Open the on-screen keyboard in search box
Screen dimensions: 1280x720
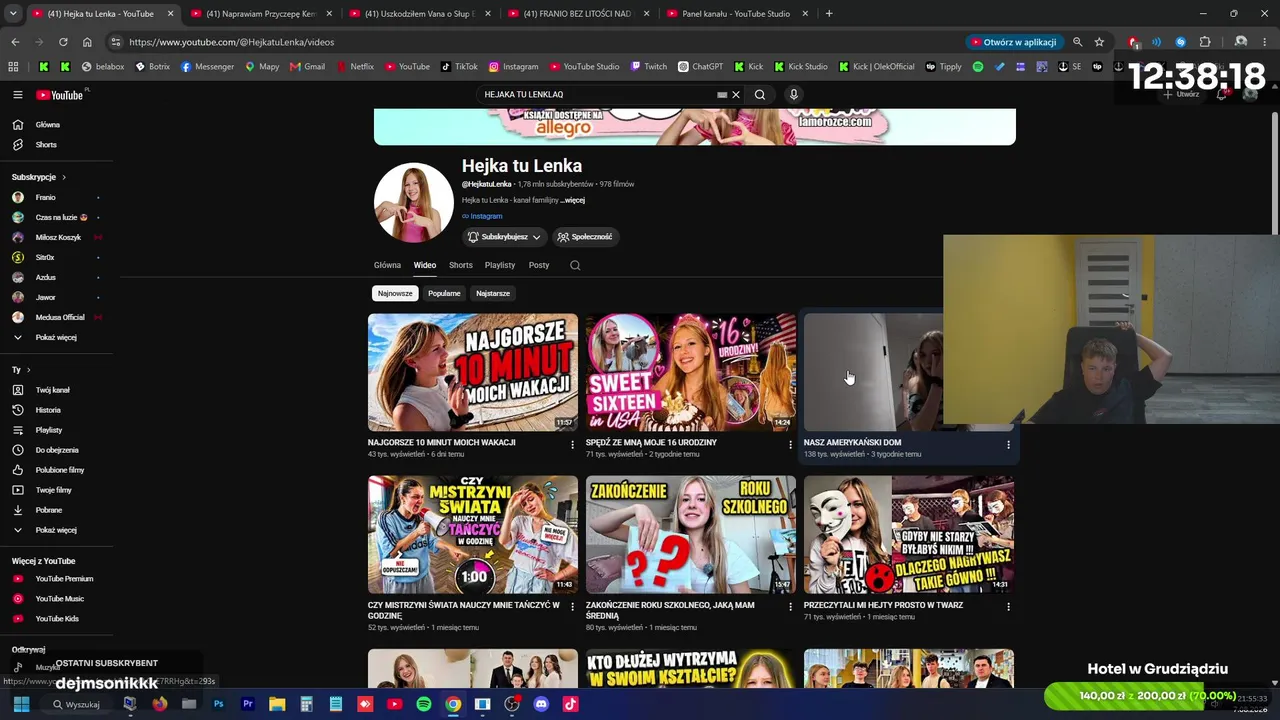point(722,95)
